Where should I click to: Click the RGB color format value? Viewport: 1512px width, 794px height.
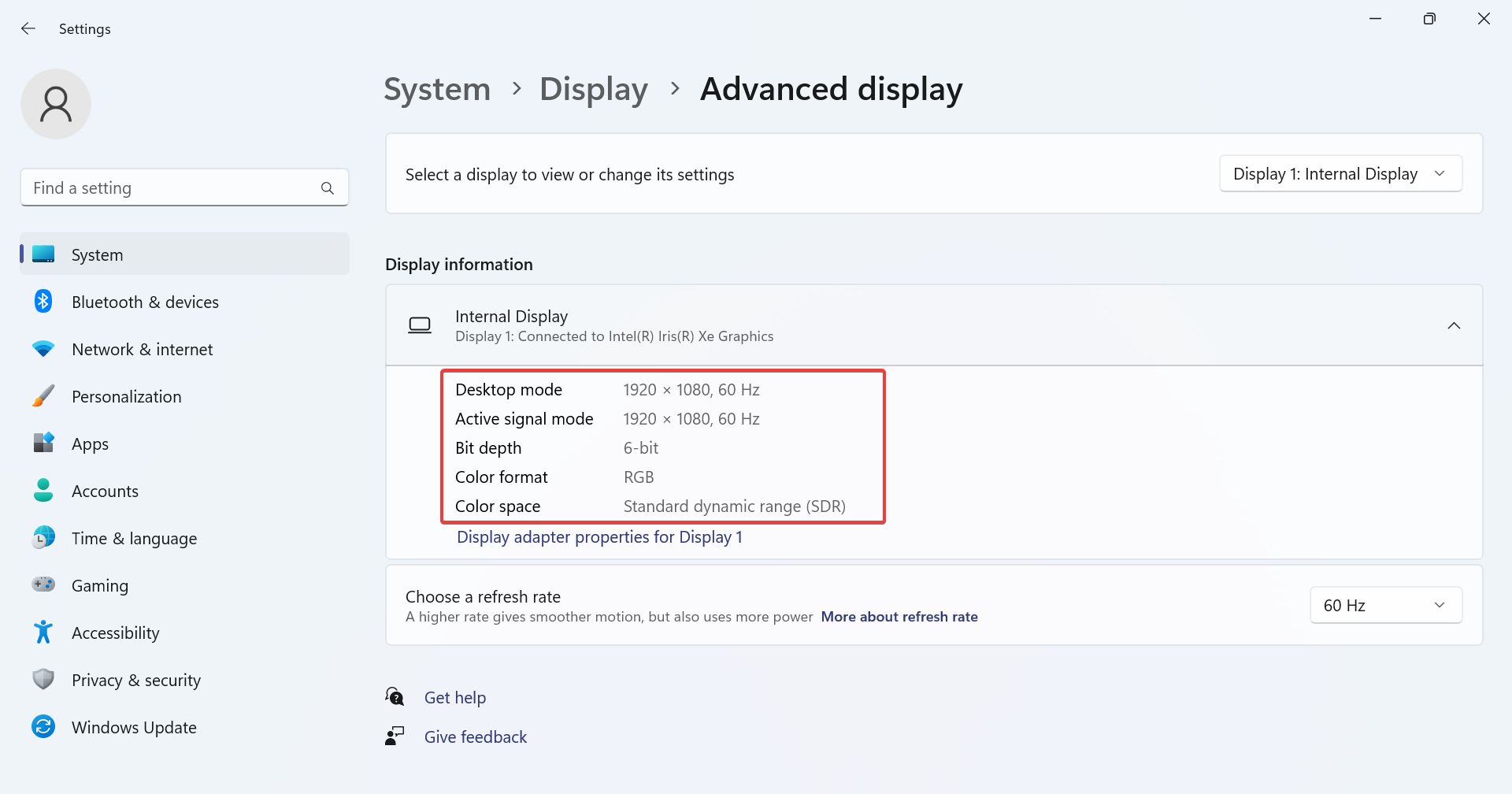pyautogui.click(x=639, y=477)
